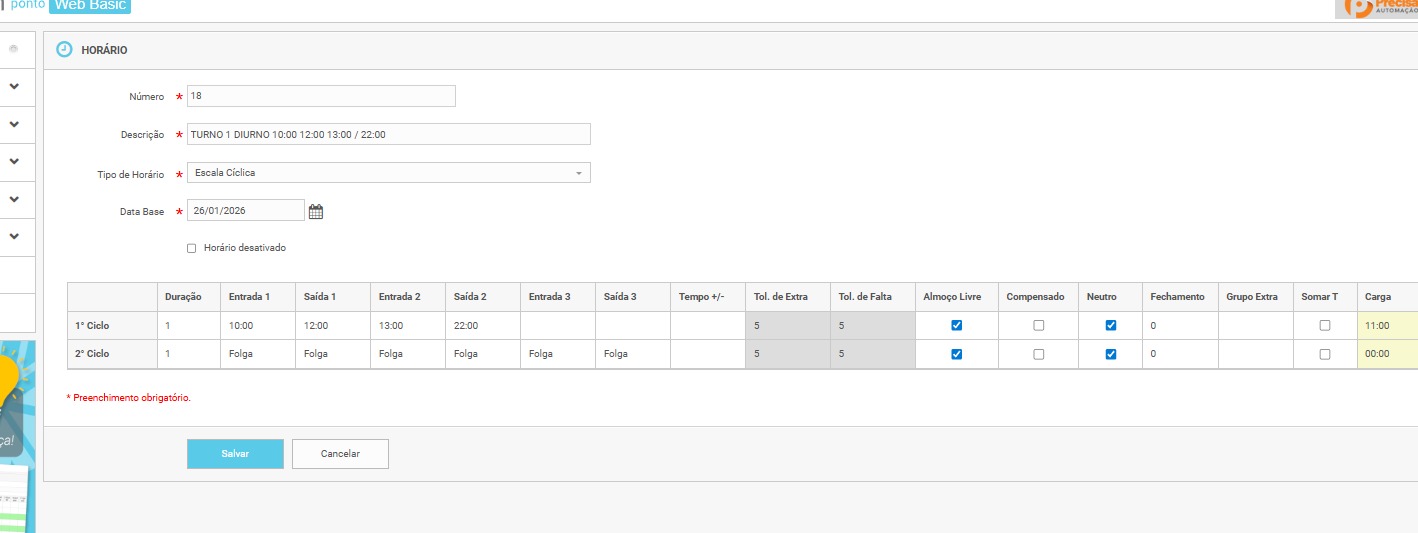Uncheck Almoço Livre for 1° Ciclo

957,325
